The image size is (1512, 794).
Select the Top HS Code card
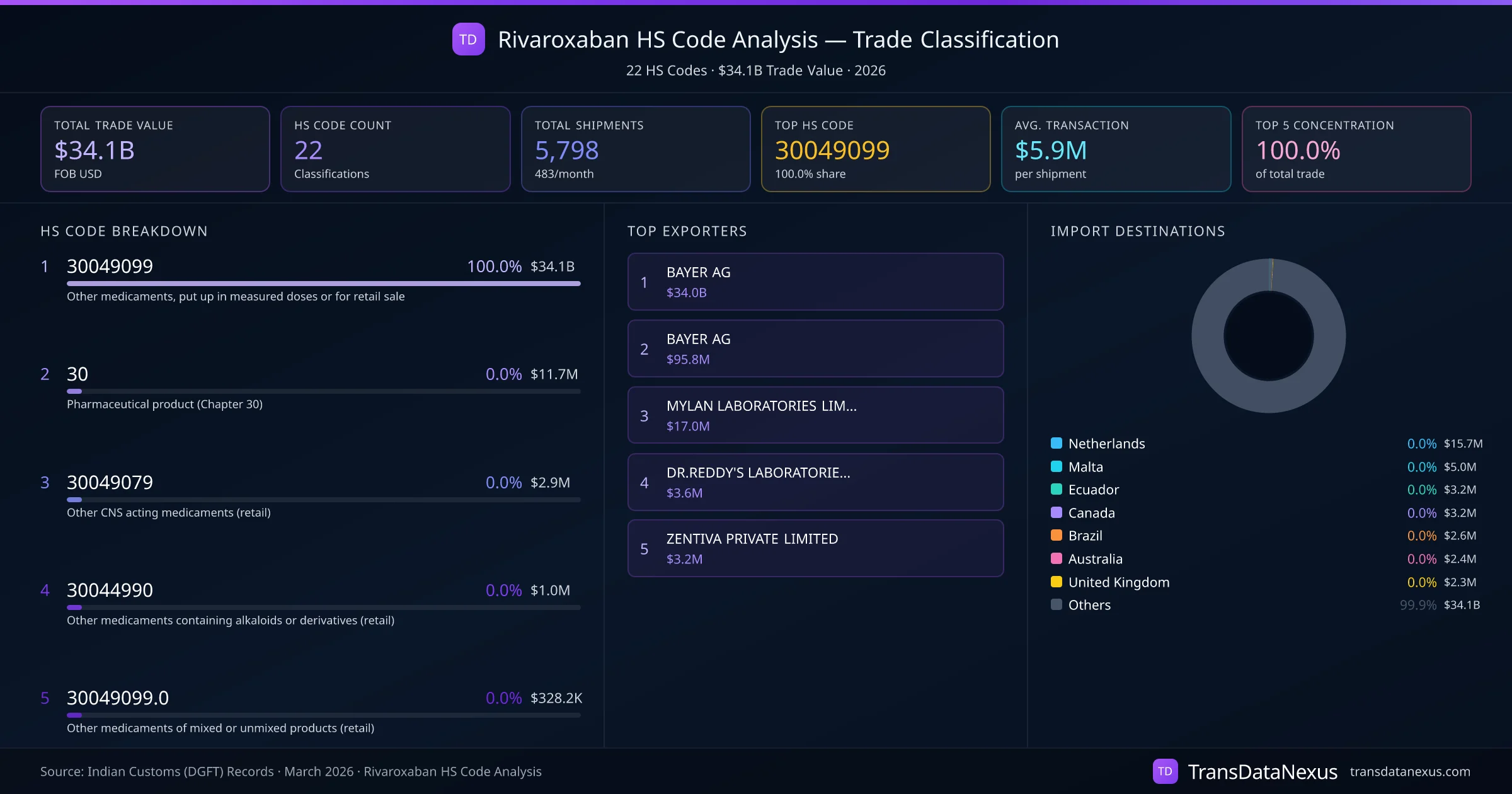[x=875, y=149]
